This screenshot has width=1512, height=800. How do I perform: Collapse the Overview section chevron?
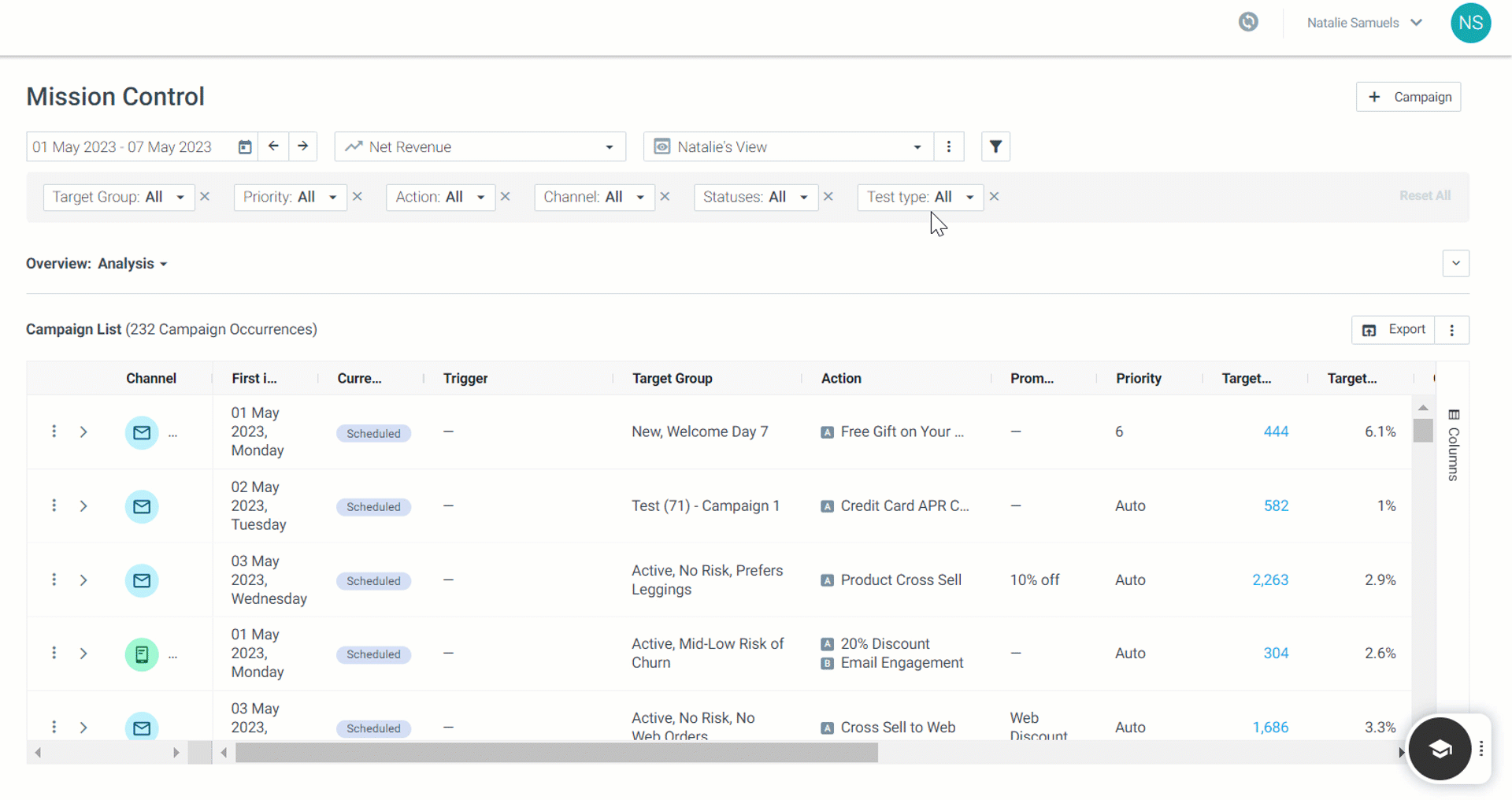pos(1456,264)
